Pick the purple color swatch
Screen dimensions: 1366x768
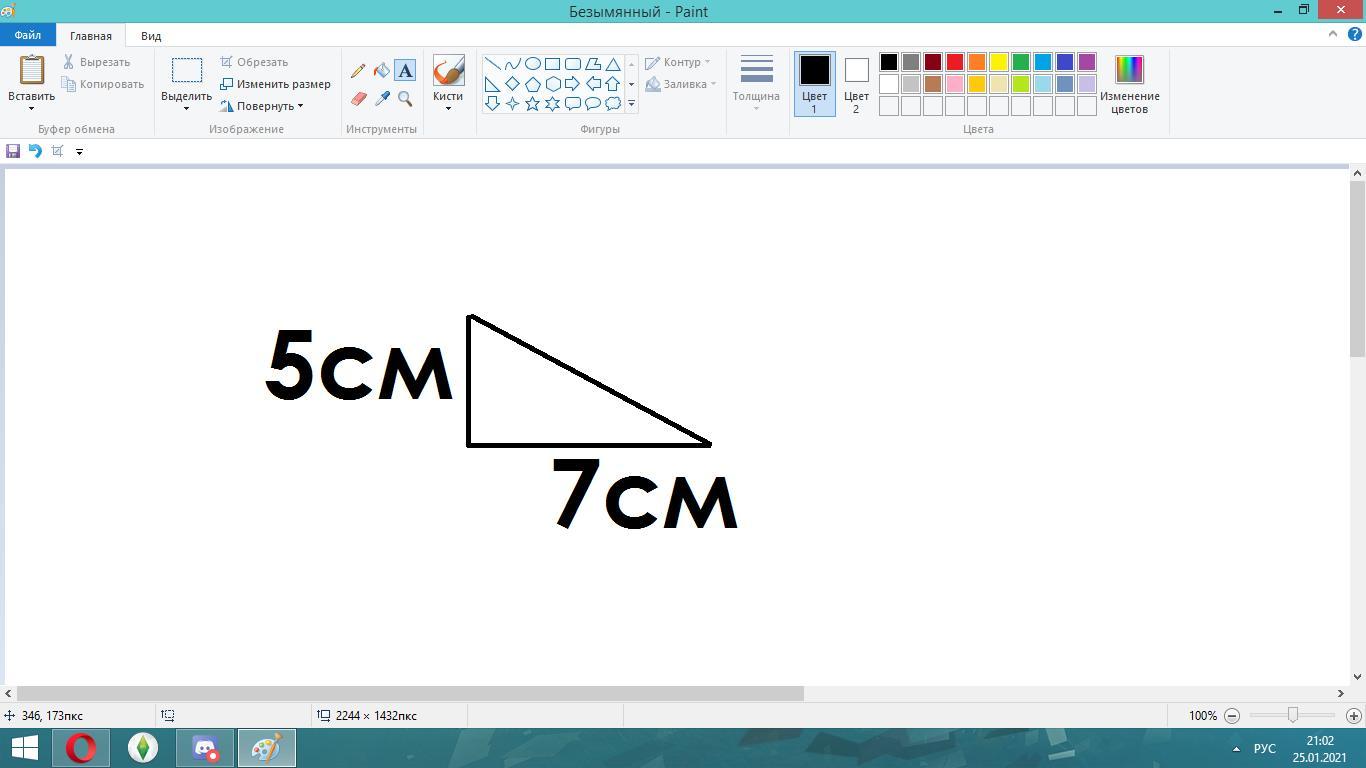coord(1087,62)
